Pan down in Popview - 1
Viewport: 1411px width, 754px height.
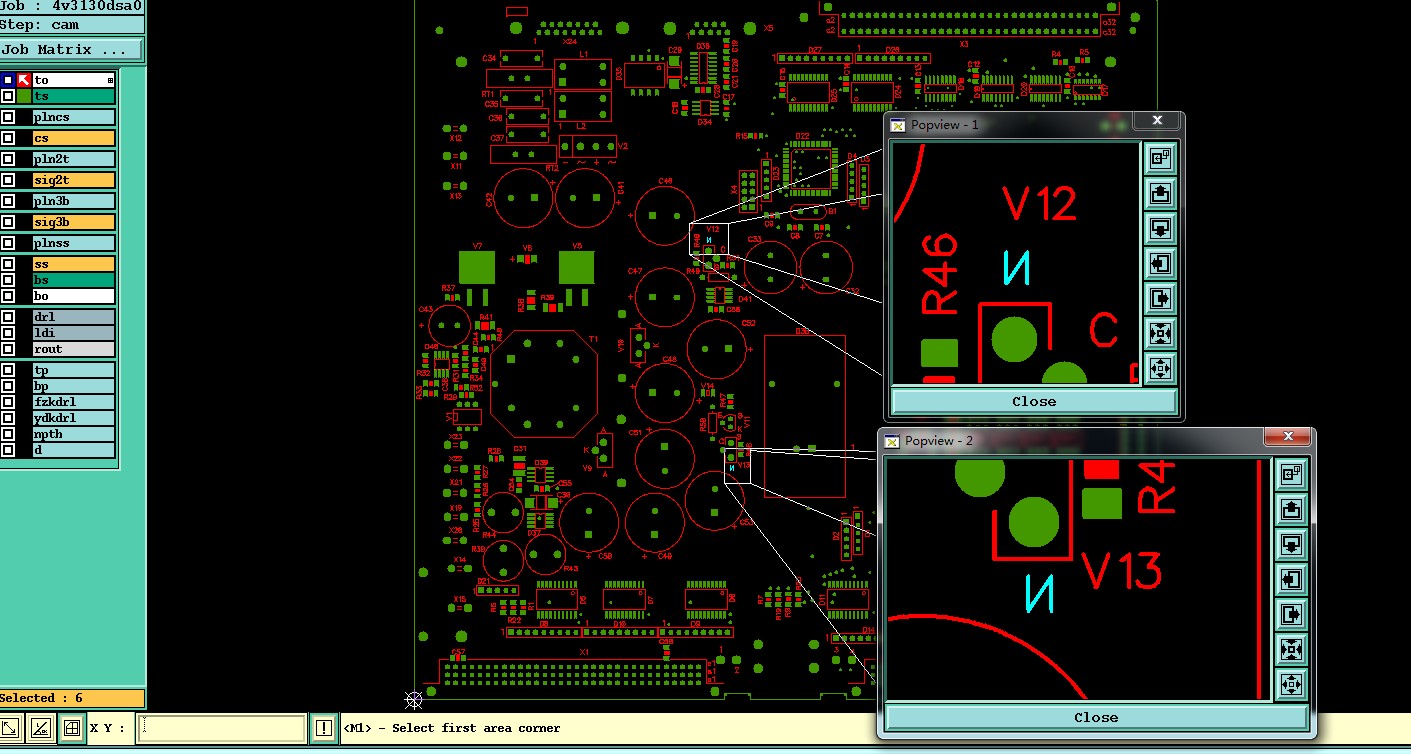pos(1160,228)
